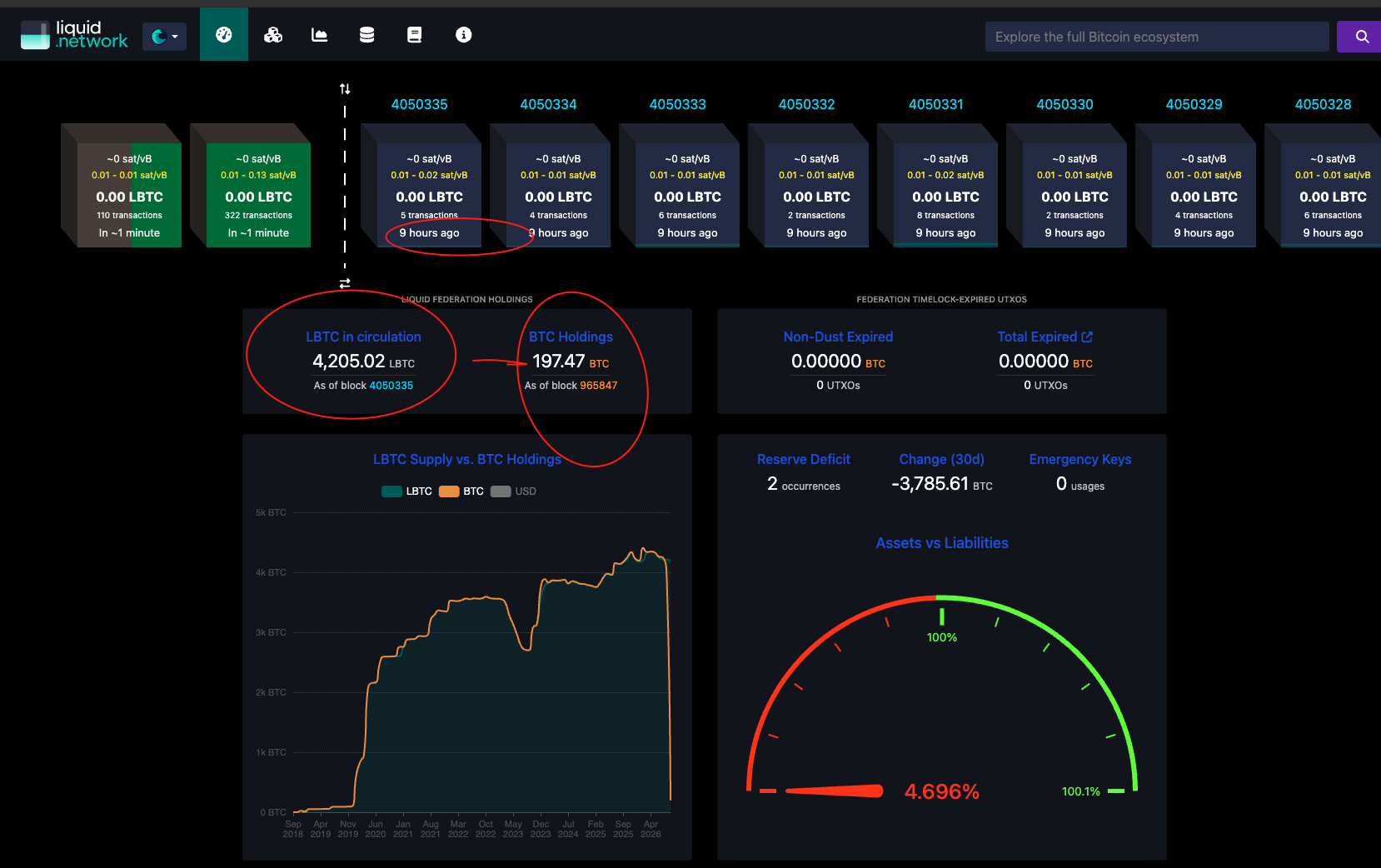Select the pending block with 322 transactions

pos(251,185)
